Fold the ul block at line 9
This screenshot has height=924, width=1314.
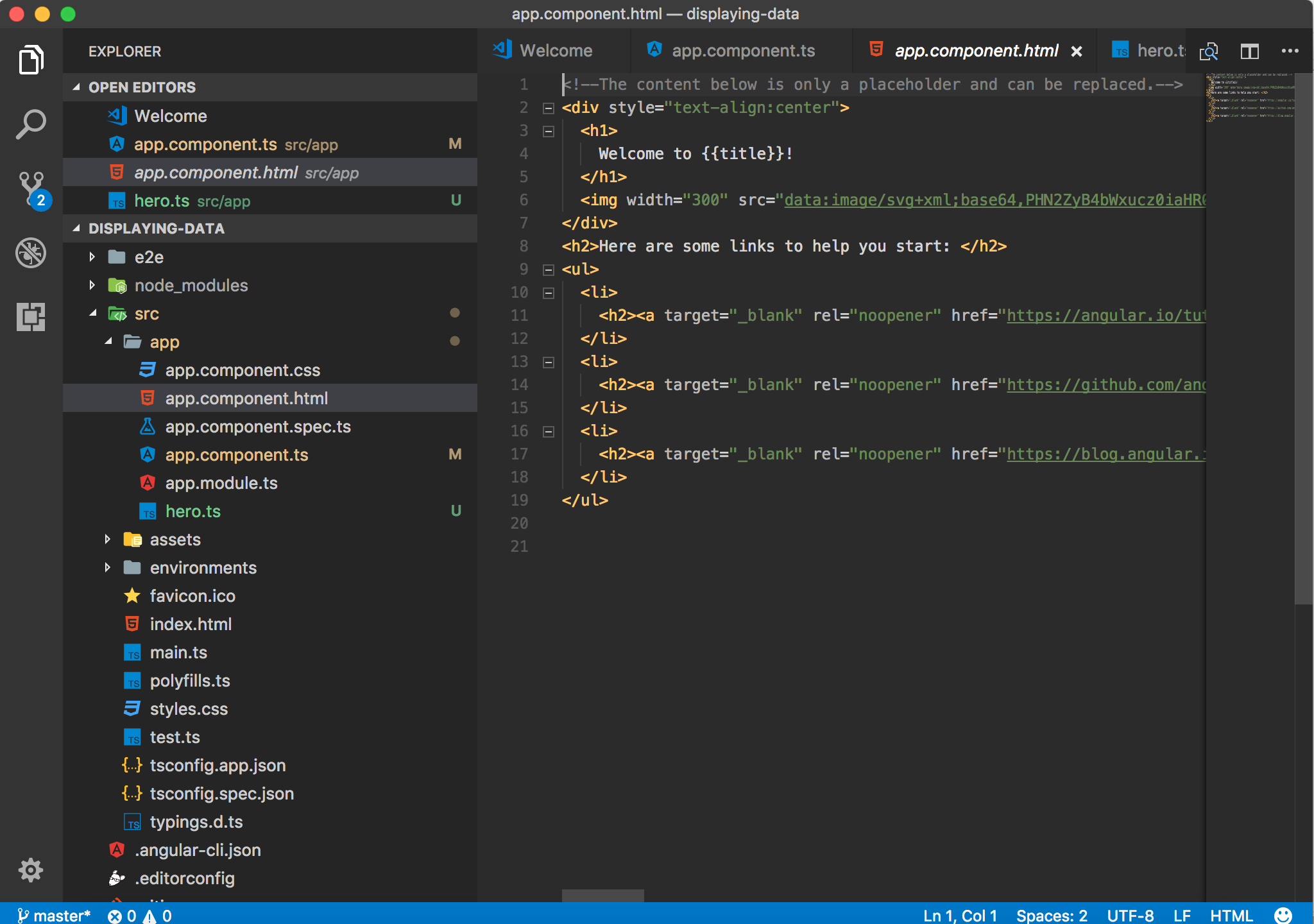[549, 270]
